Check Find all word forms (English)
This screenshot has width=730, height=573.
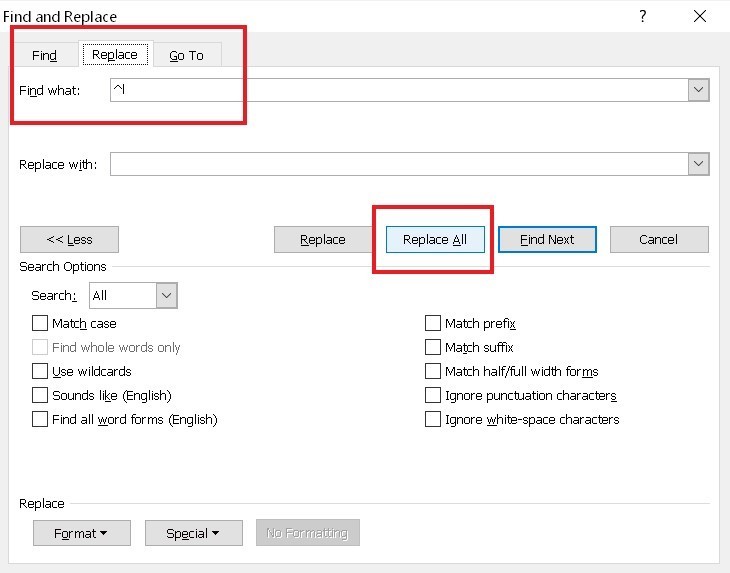(x=40, y=419)
